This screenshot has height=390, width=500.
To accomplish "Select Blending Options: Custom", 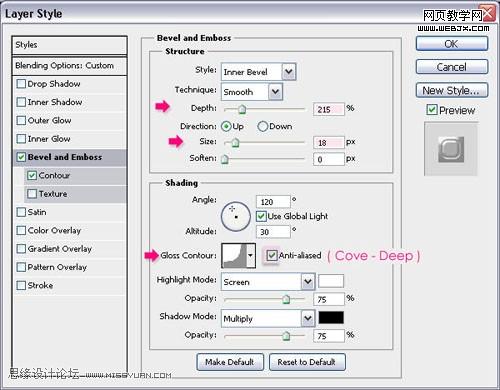I will pyautogui.click(x=69, y=66).
